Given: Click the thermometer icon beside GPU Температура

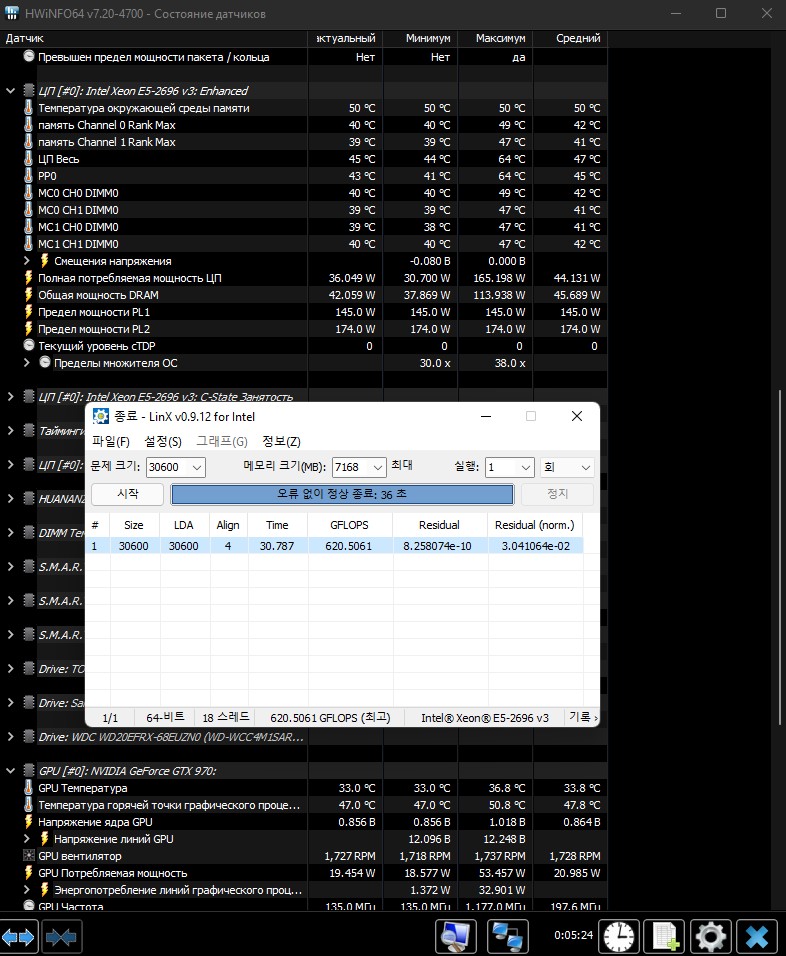Looking at the screenshot, I should coord(28,788).
